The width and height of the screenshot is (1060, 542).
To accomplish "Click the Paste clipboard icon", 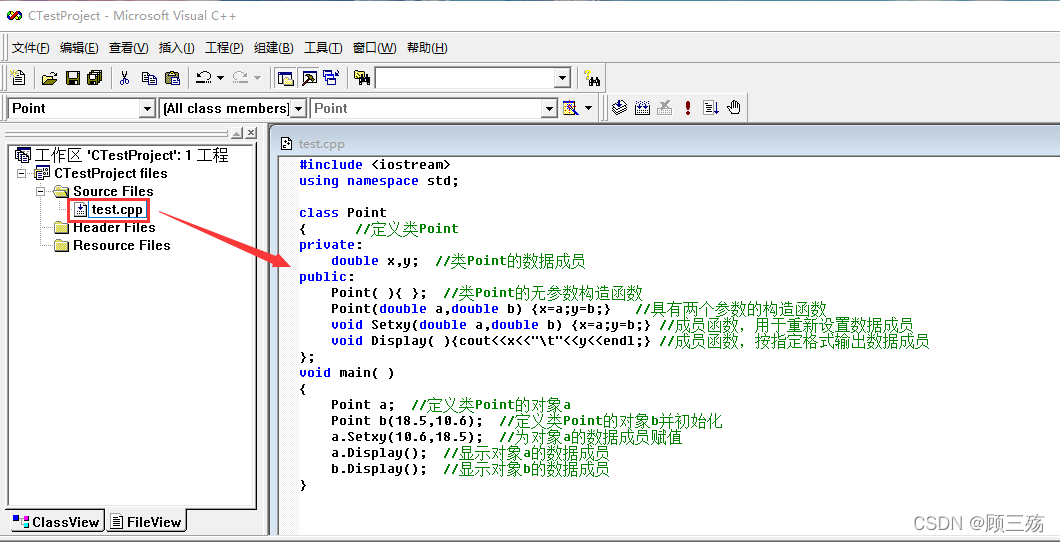I will click(x=173, y=78).
